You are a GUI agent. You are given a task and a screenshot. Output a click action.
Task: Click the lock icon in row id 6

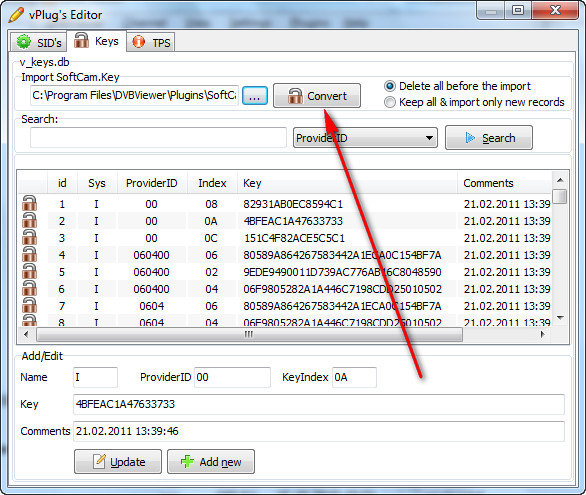[30, 289]
